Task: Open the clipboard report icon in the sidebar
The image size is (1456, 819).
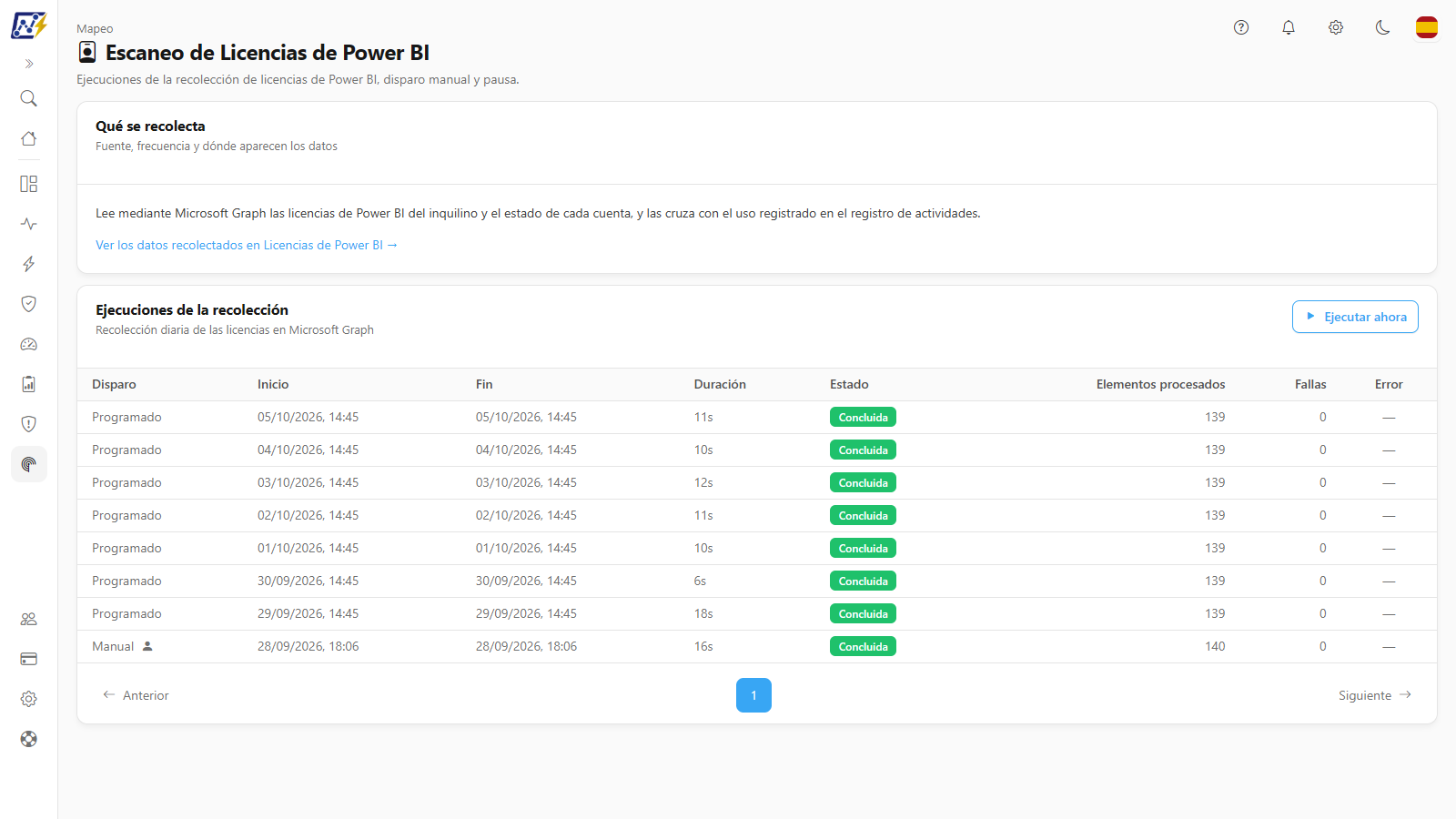Action: pyautogui.click(x=29, y=384)
